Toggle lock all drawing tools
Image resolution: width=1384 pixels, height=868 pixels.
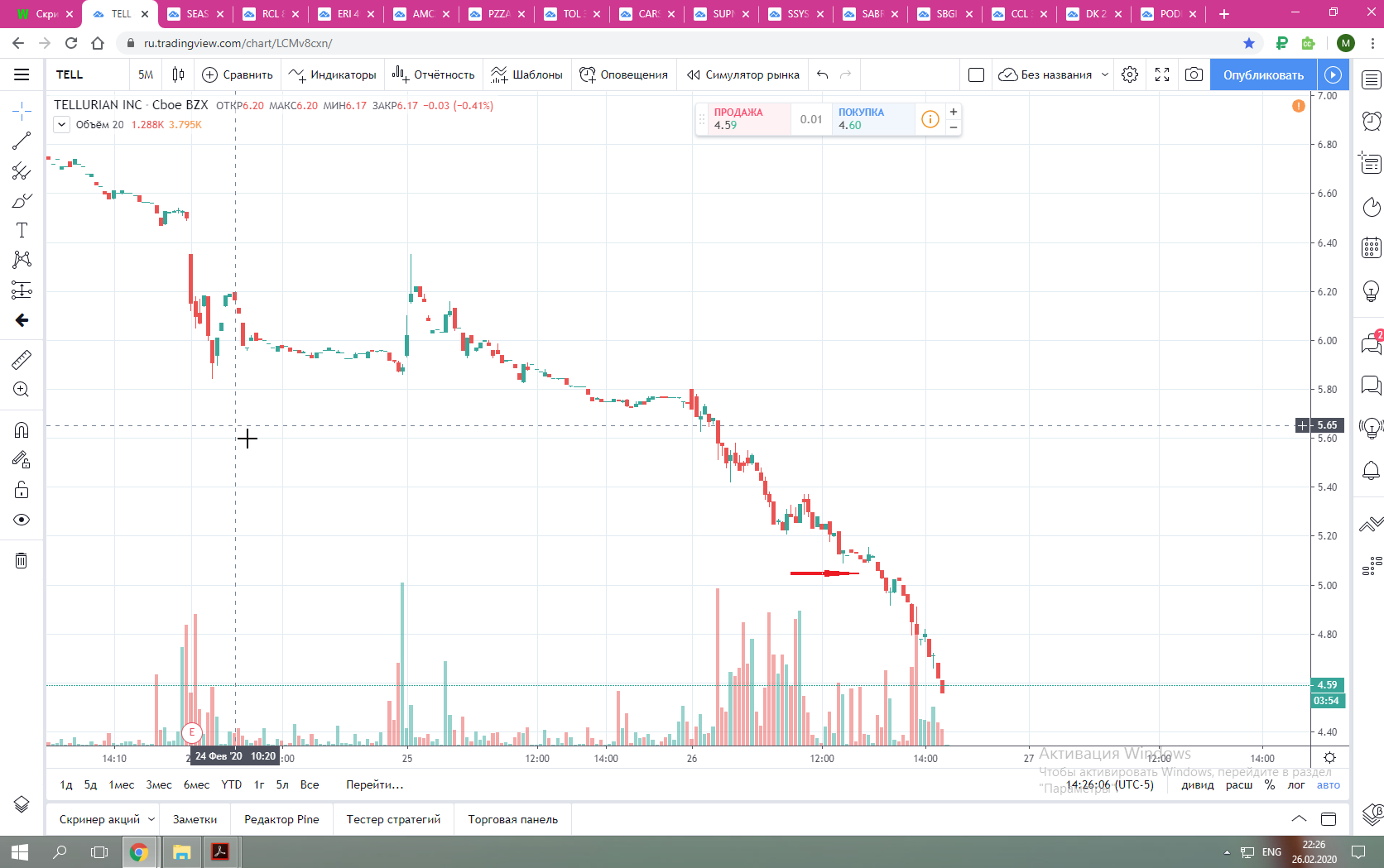[22, 490]
